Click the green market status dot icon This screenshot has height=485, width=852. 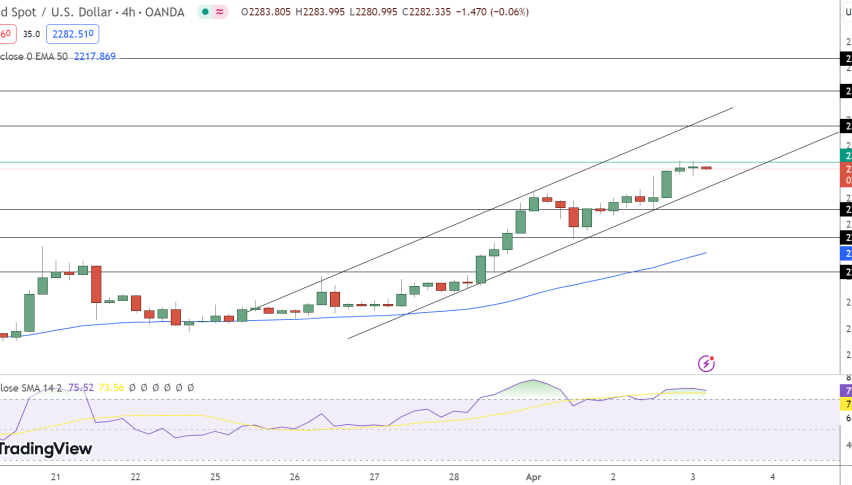205,12
